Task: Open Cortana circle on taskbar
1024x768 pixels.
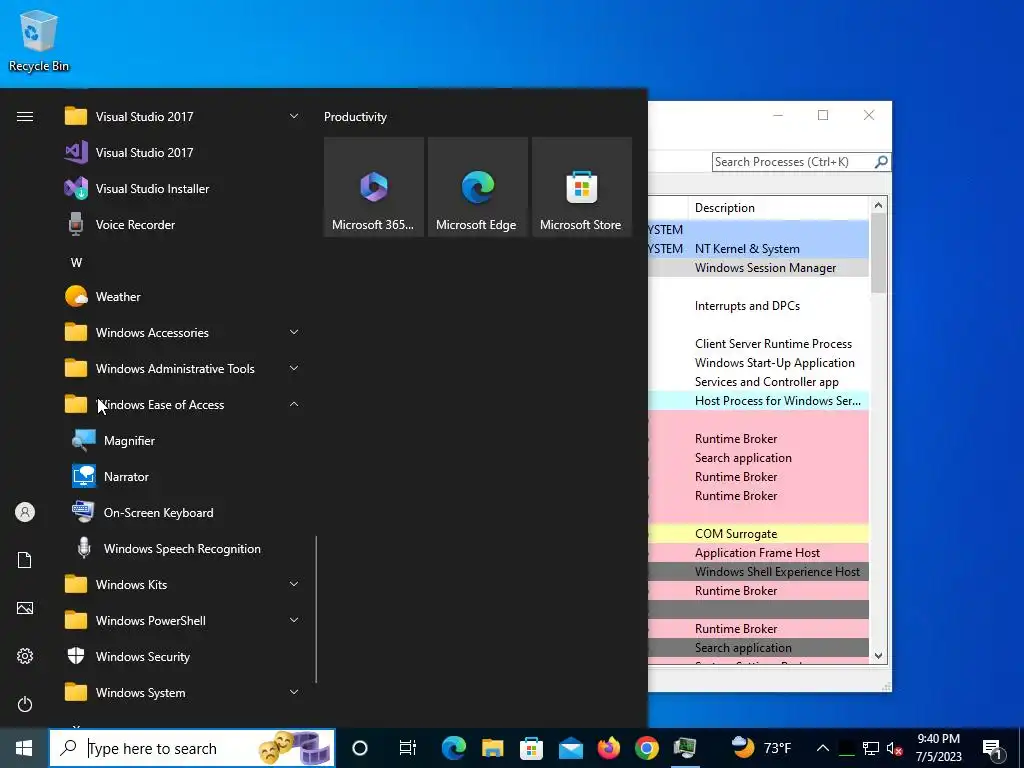Action: [360, 748]
